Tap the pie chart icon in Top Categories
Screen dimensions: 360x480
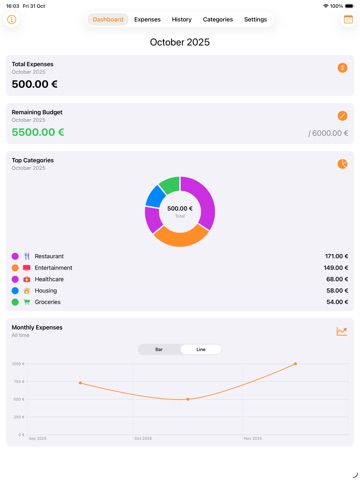click(342, 164)
